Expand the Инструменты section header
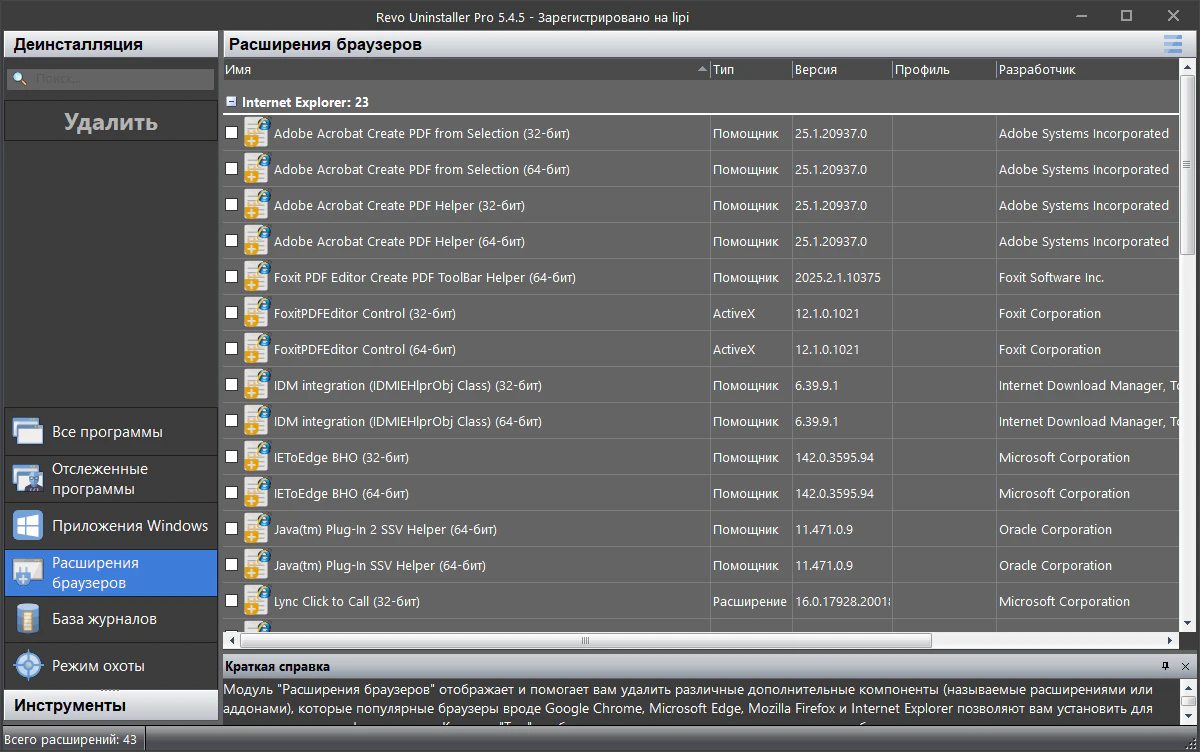Screen dimensions: 1200x752 tap(110, 705)
